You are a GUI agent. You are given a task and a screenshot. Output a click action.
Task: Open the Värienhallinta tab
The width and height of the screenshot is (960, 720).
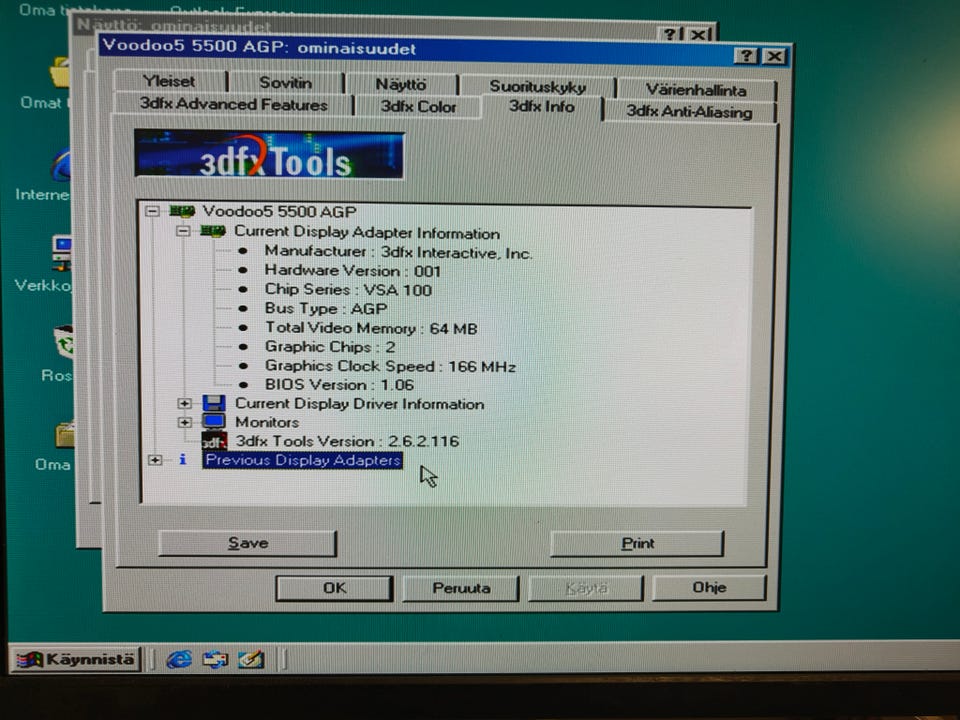pos(696,90)
